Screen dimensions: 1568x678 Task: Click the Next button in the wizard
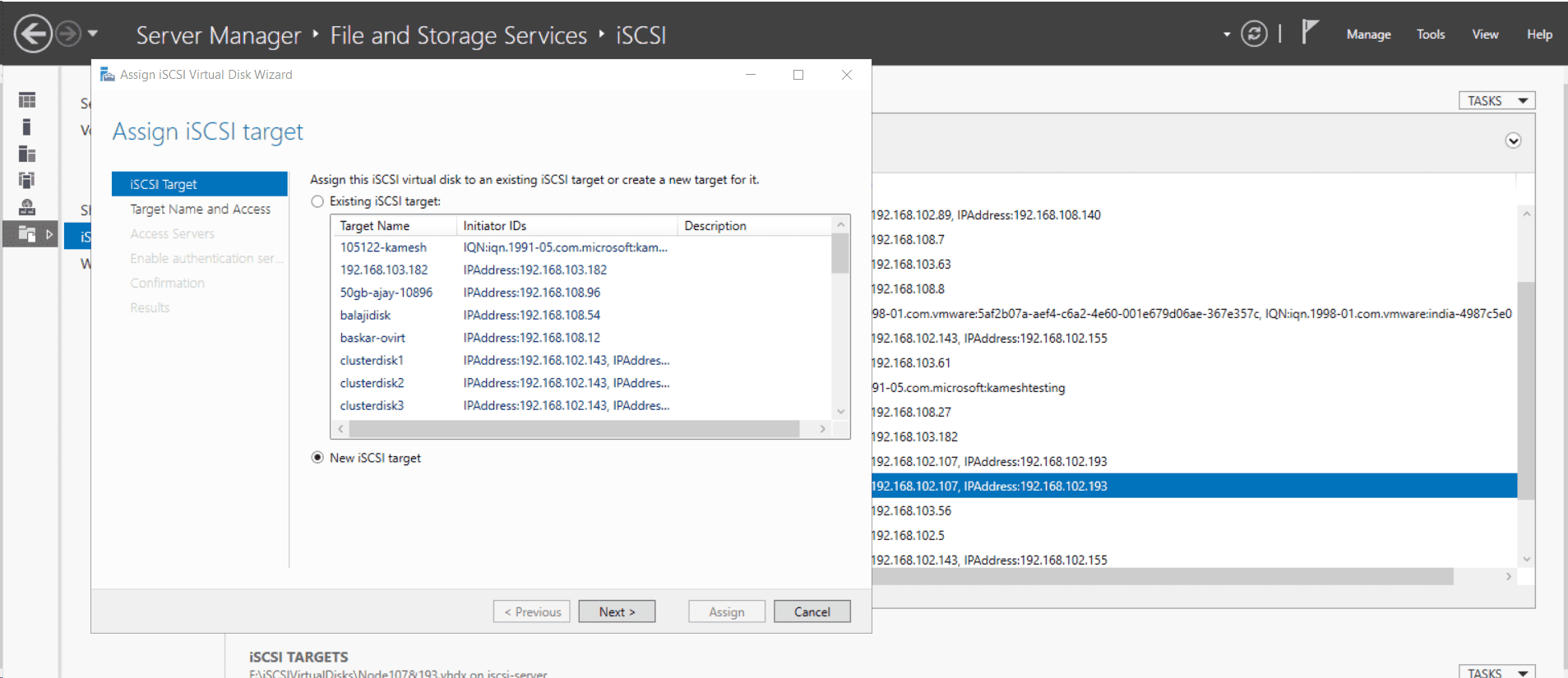[617, 611]
